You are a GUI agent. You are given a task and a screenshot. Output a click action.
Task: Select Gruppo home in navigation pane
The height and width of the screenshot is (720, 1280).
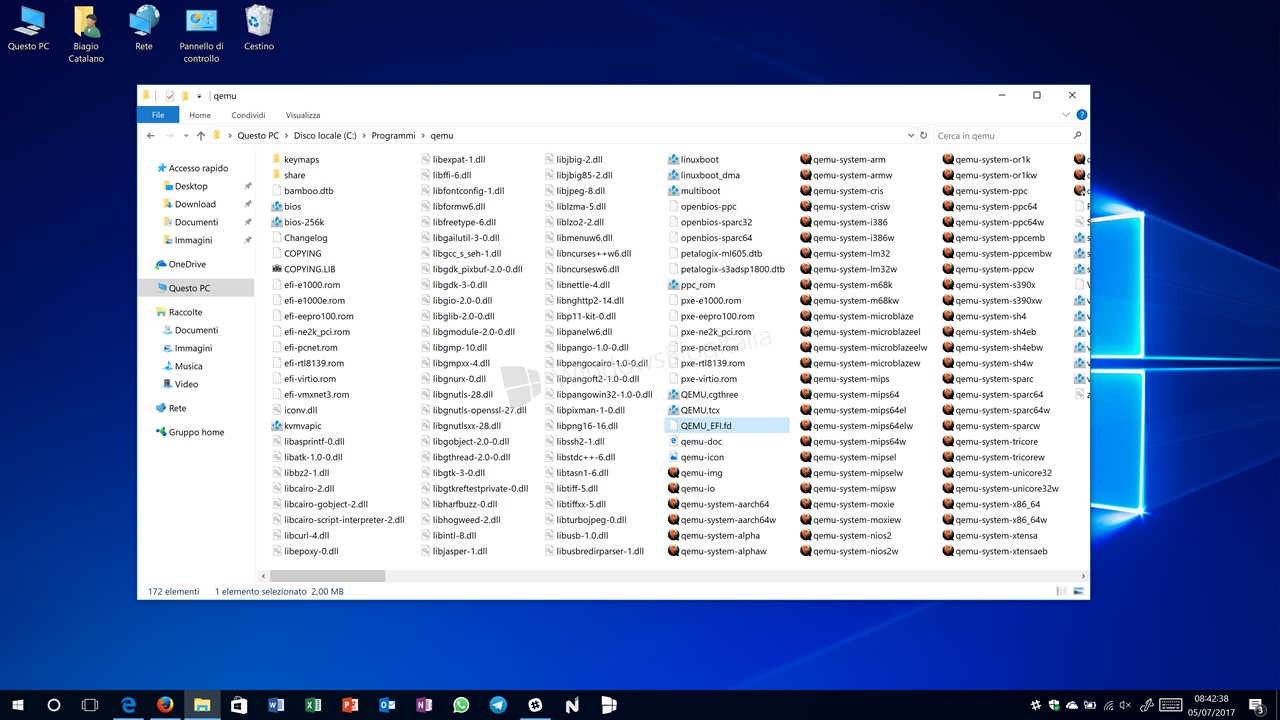(x=196, y=432)
